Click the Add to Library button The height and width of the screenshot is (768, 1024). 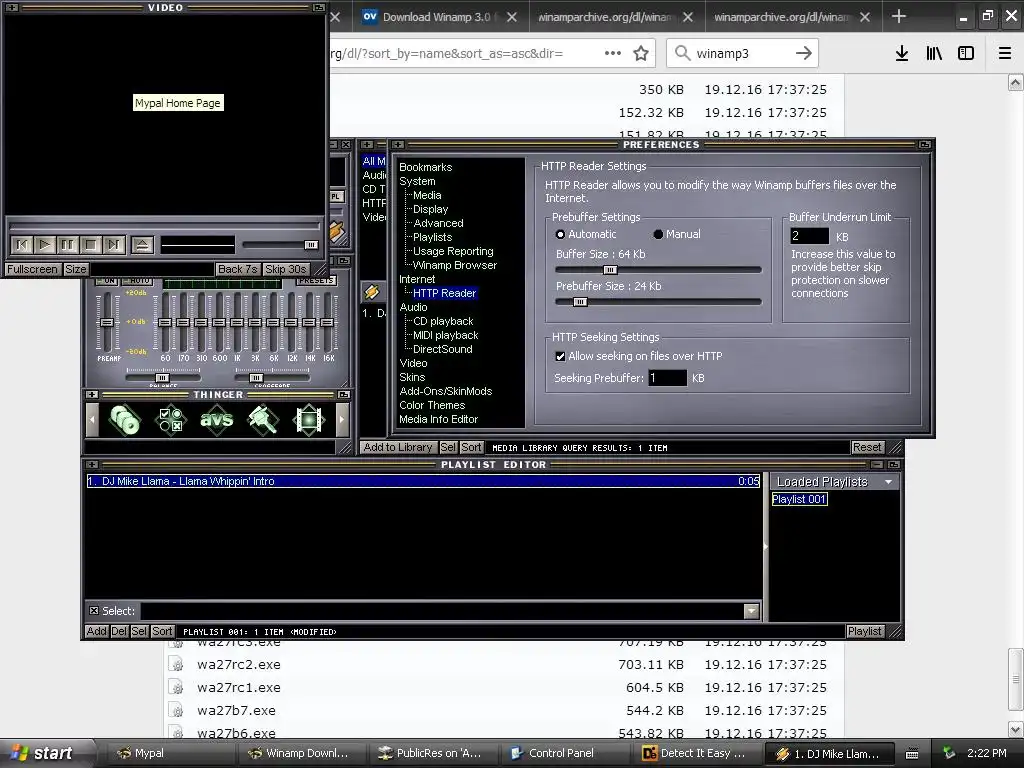click(x=398, y=447)
